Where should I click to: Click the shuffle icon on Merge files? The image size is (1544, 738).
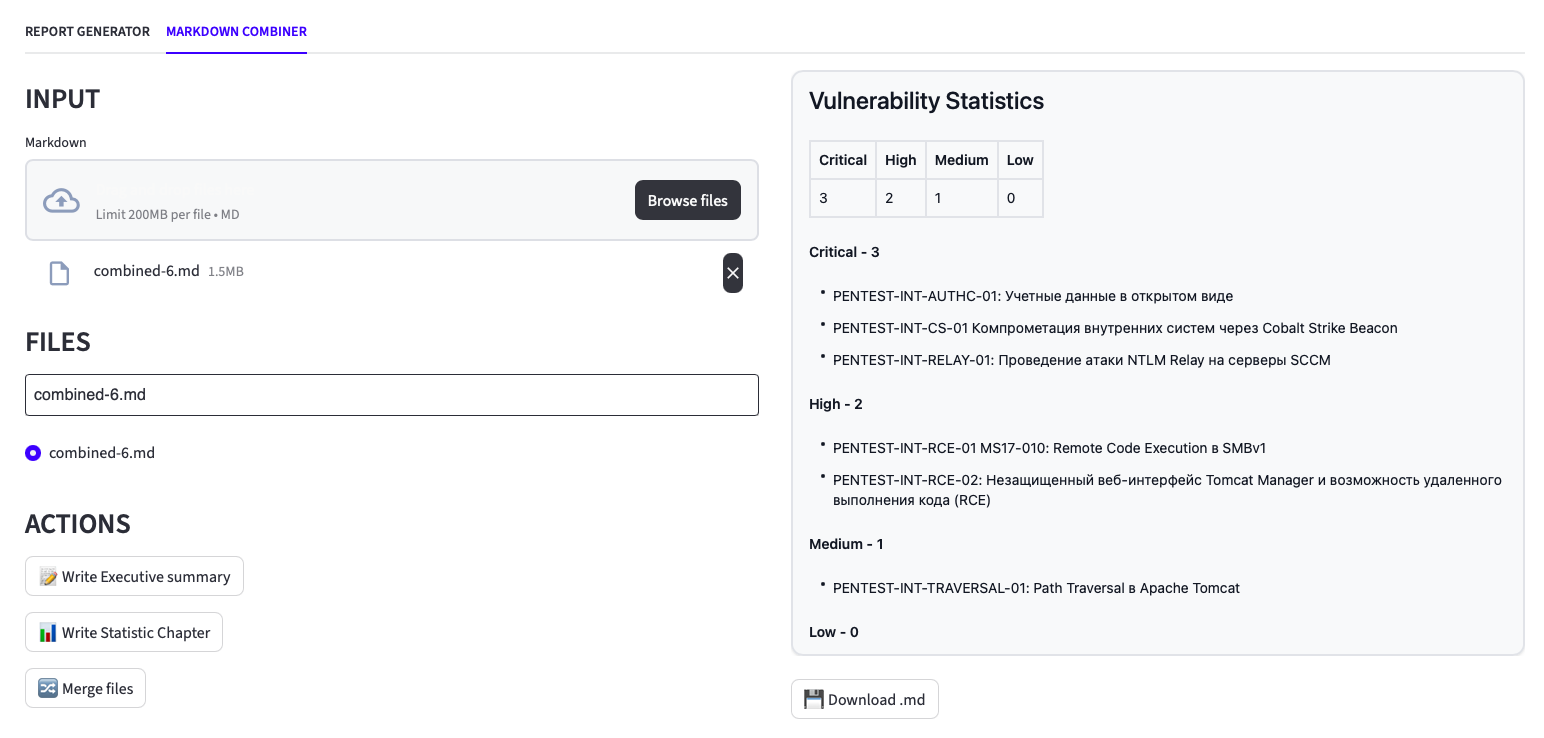click(48, 689)
